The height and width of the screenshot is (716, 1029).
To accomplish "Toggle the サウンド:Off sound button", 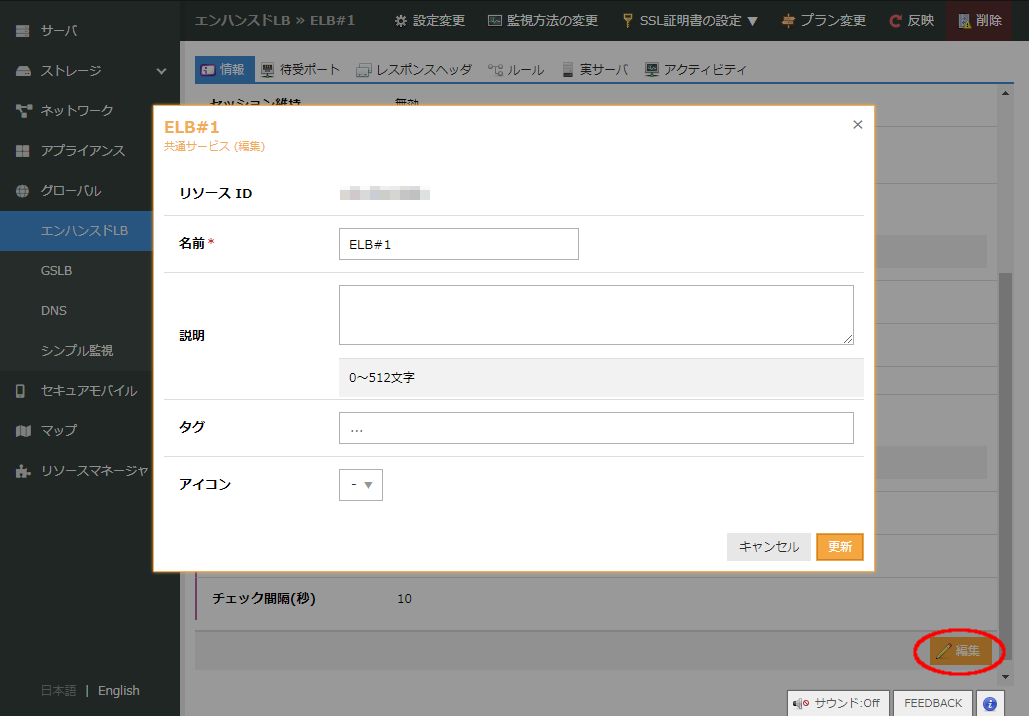I will [837, 703].
